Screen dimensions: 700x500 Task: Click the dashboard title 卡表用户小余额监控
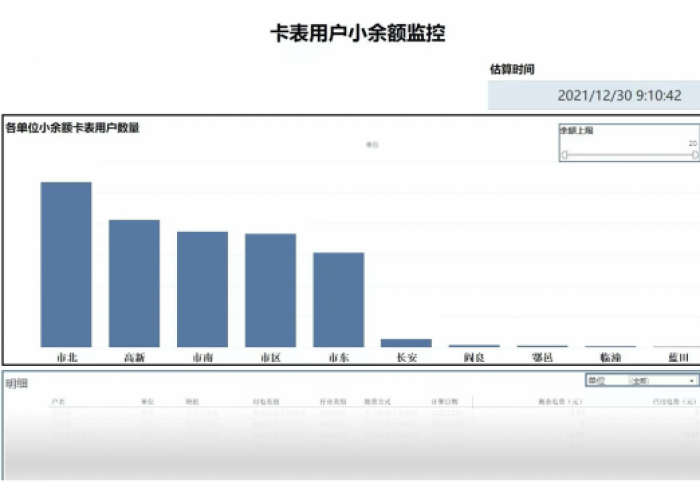tap(358, 33)
